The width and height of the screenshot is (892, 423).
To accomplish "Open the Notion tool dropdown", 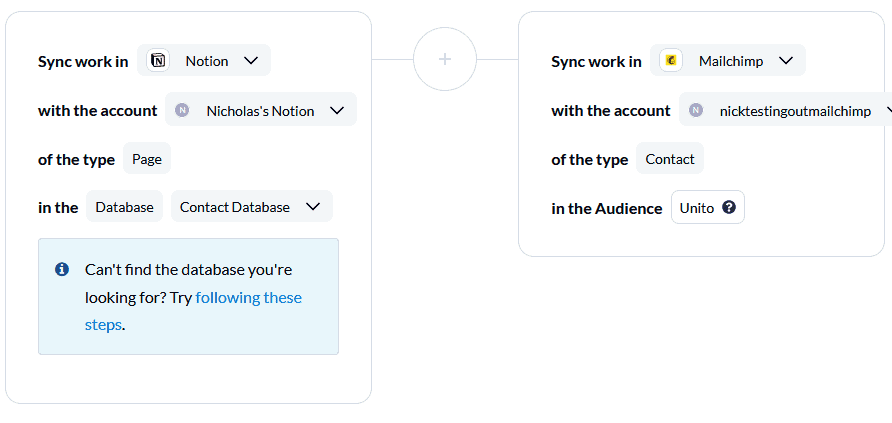I will click(204, 60).
